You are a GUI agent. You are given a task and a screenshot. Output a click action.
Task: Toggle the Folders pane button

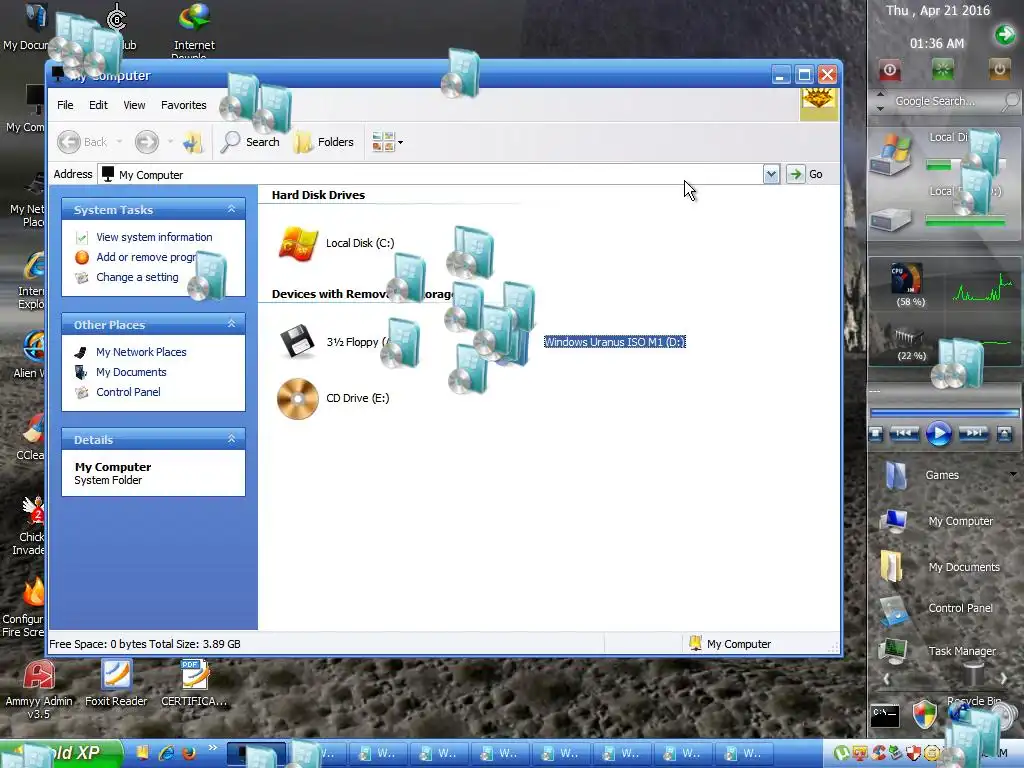323,142
